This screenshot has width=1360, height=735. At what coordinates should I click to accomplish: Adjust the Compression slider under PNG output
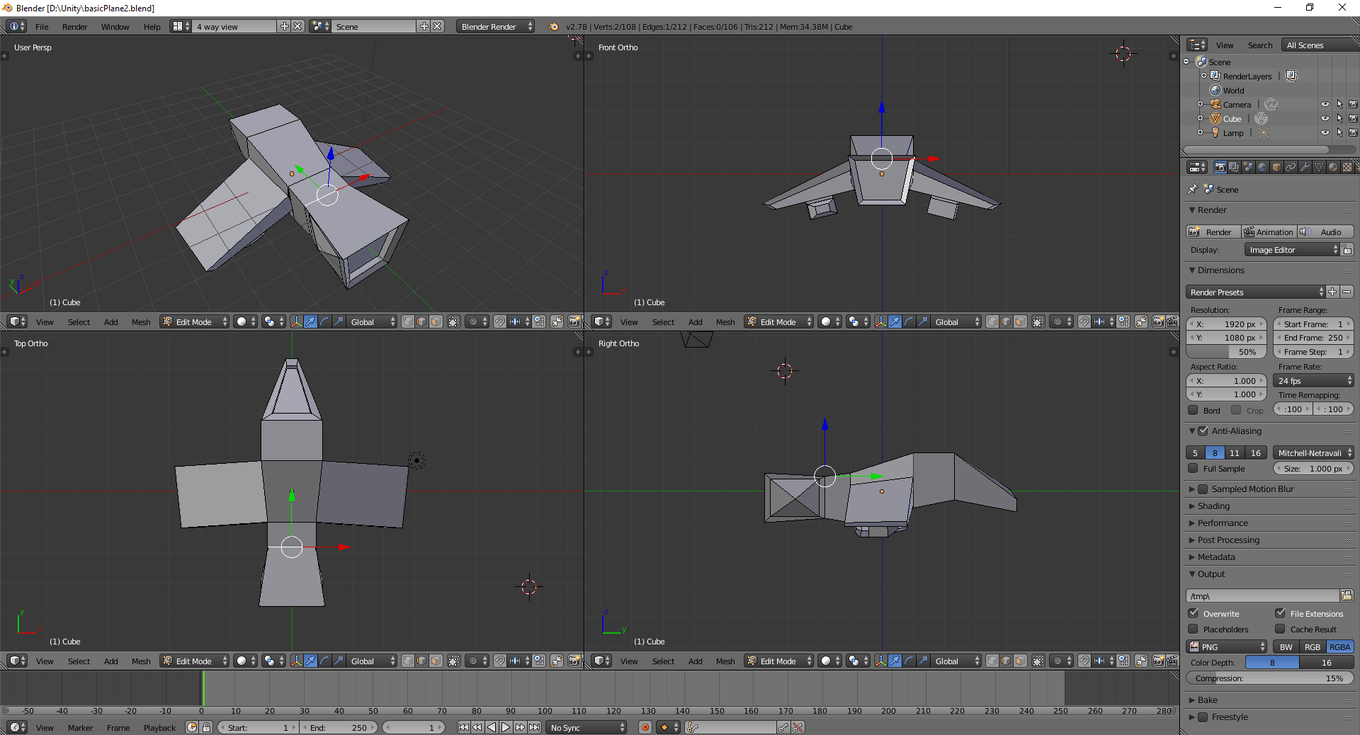point(1268,678)
